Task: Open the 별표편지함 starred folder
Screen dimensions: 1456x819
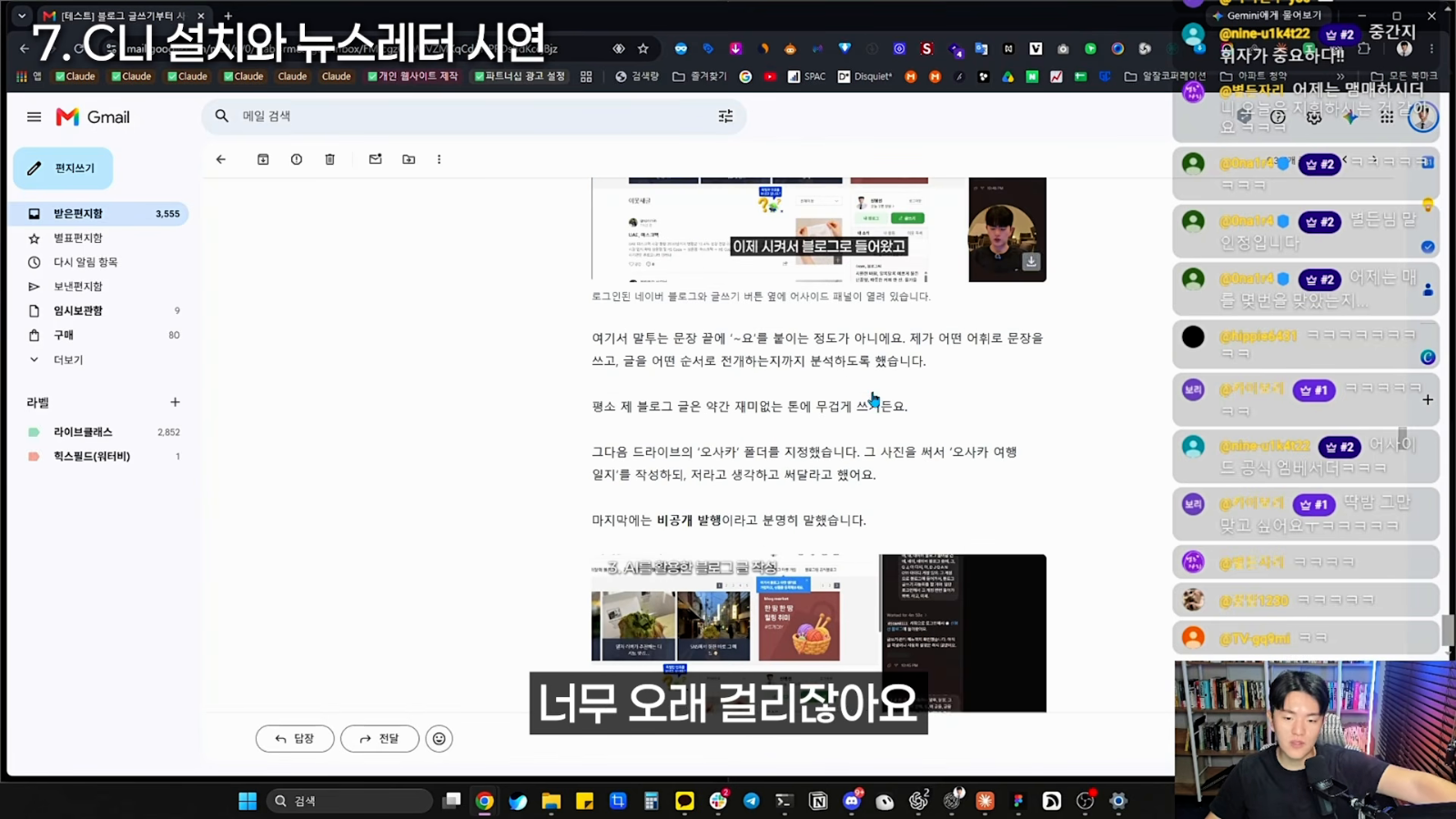Action: click(x=98, y=238)
